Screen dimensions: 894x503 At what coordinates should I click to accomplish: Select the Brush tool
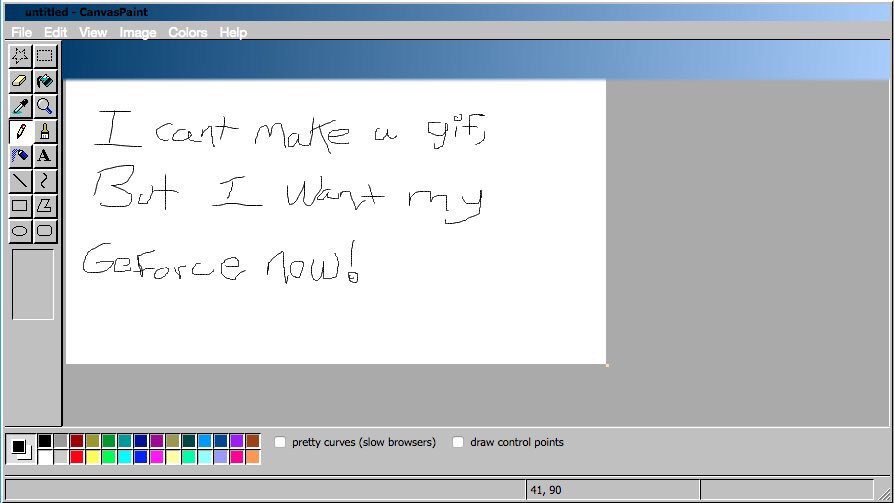44,131
